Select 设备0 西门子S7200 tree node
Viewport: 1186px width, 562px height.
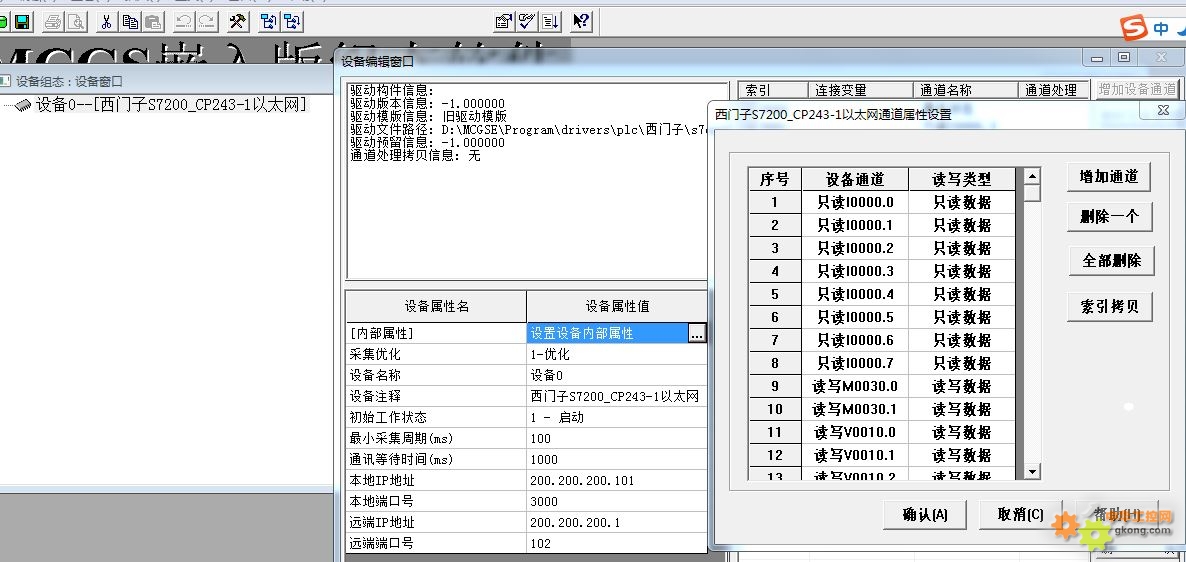click(x=171, y=105)
